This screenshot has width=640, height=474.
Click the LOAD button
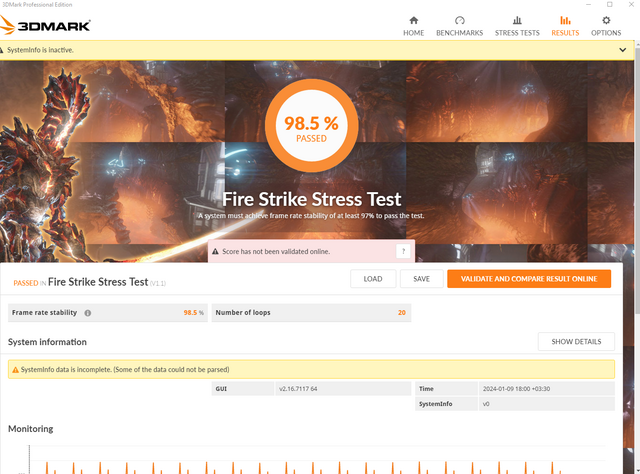click(373, 279)
